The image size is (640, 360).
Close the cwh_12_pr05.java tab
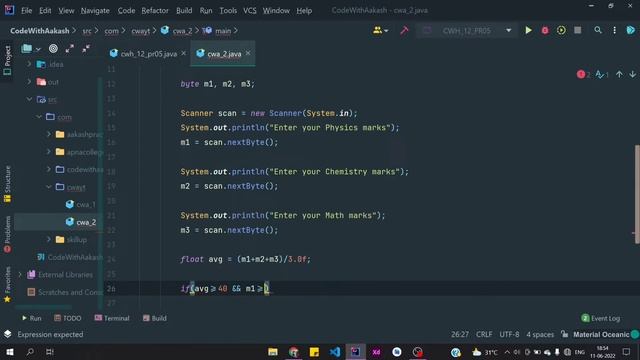coord(184,53)
